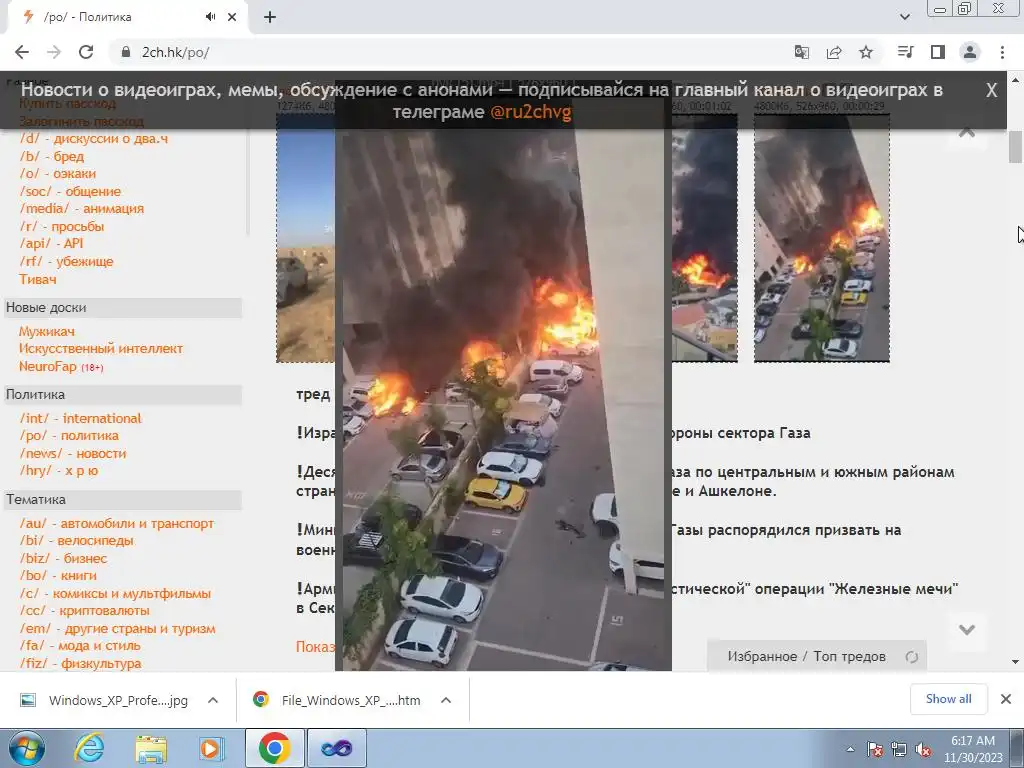This screenshot has height=768, width=1024.
Task: Open /news/ - новости board
Action: point(72,453)
